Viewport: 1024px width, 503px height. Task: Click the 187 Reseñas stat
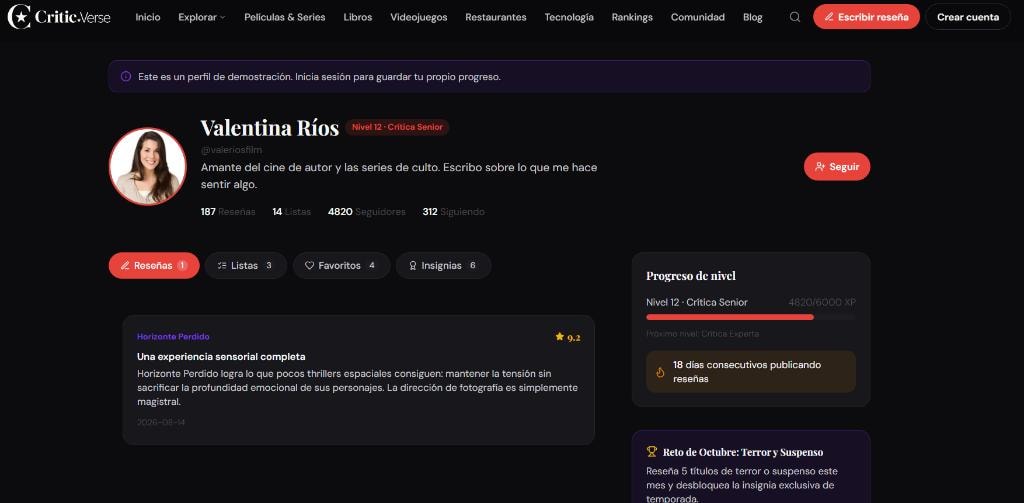[x=228, y=212]
